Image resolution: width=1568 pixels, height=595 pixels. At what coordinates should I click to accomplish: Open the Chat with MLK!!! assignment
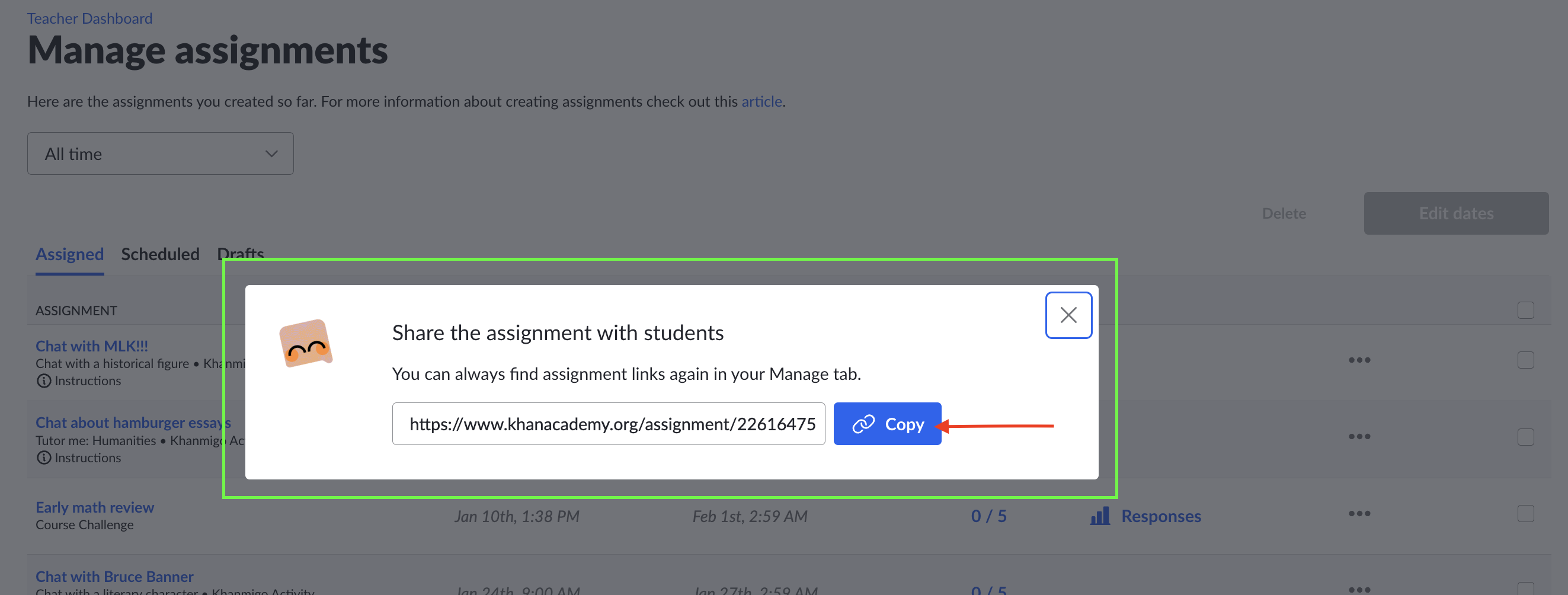[x=92, y=346]
